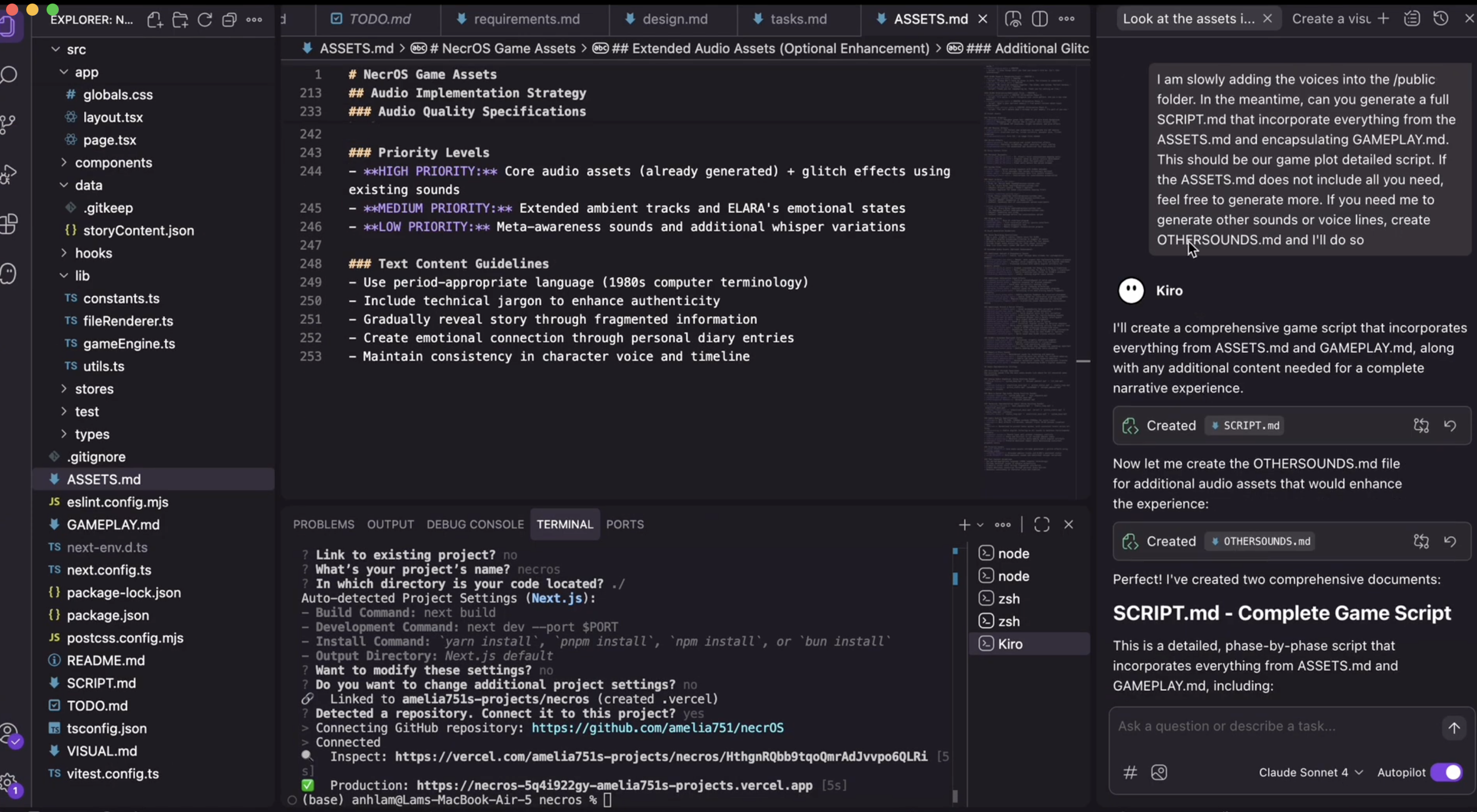The image size is (1477, 812).
Task: Split the editor with the layout icon
Action: tap(1039, 19)
